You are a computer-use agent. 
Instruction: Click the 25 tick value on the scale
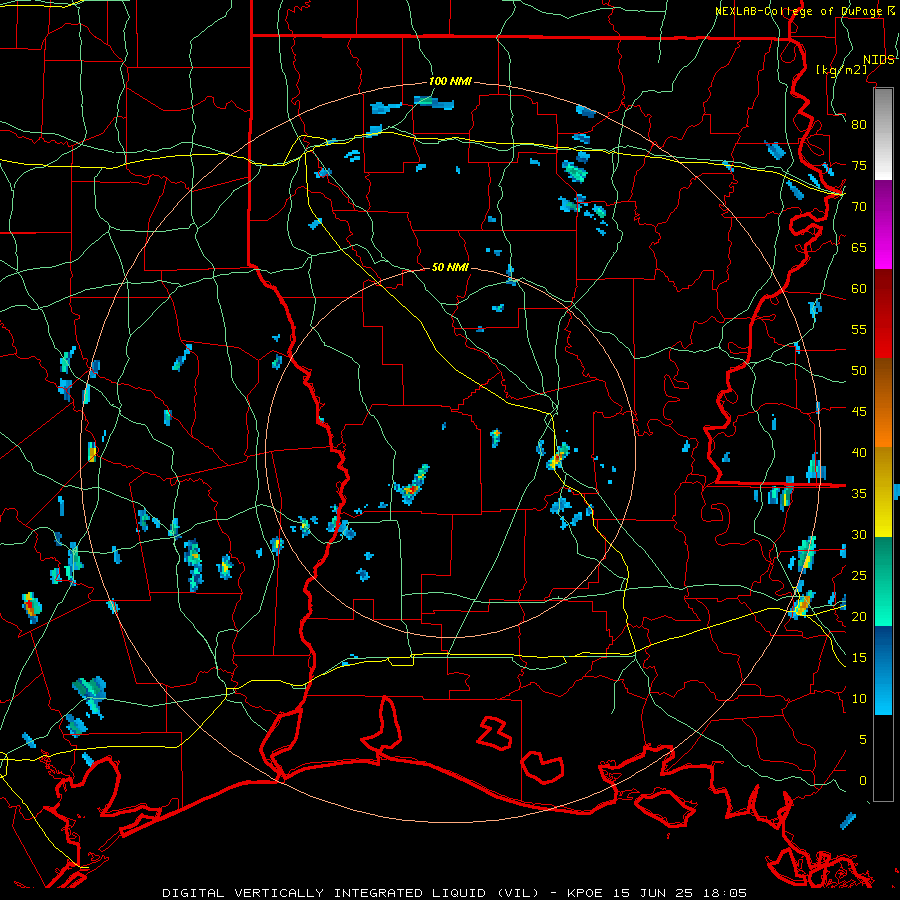[859, 575]
